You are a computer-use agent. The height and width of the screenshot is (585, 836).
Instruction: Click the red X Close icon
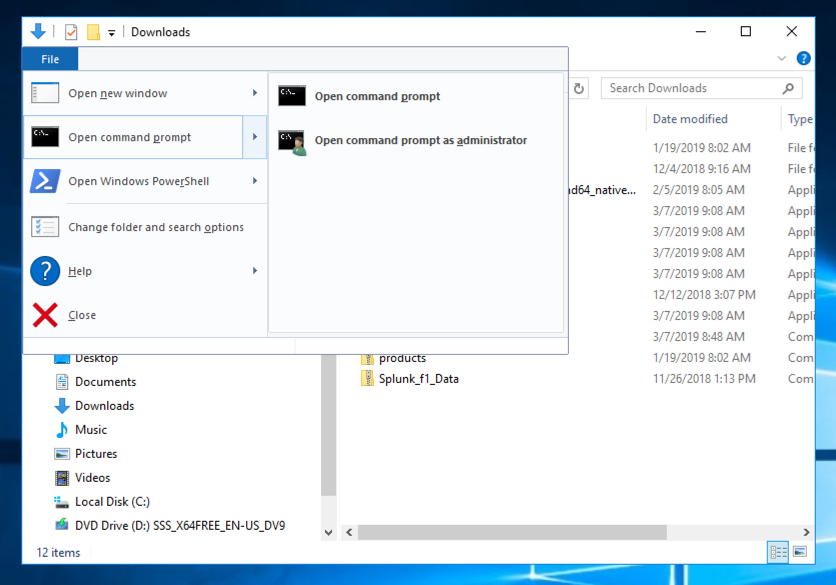coord(45,315)
